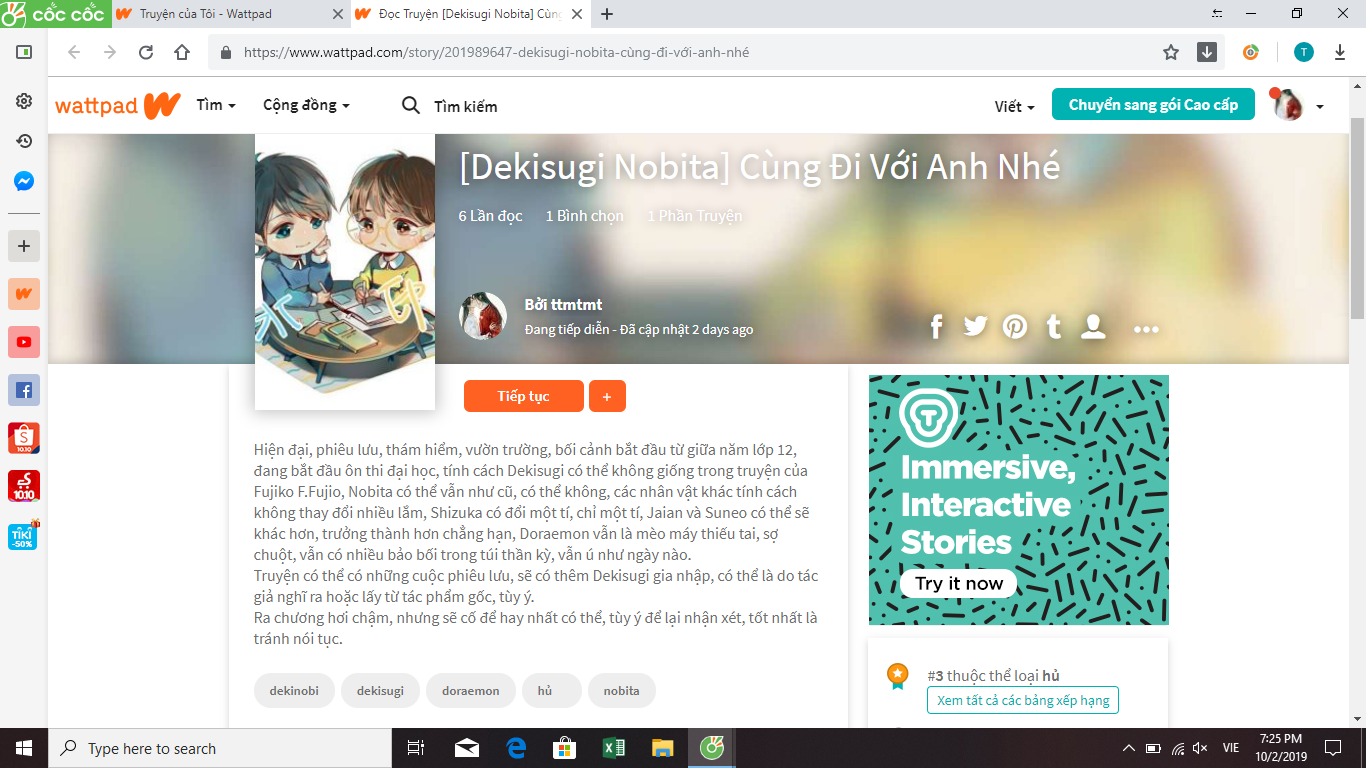Image resolution: width=1366 pixels, height=768 pixels.
Task: Open YouTube shortcut in sidebar
Action: (24, 342)
